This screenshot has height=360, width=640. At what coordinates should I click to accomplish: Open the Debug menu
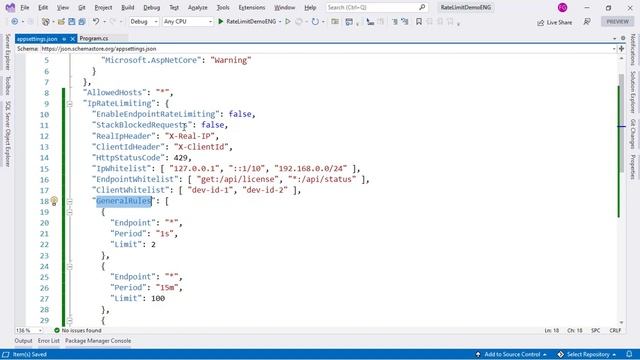point(151,7)
